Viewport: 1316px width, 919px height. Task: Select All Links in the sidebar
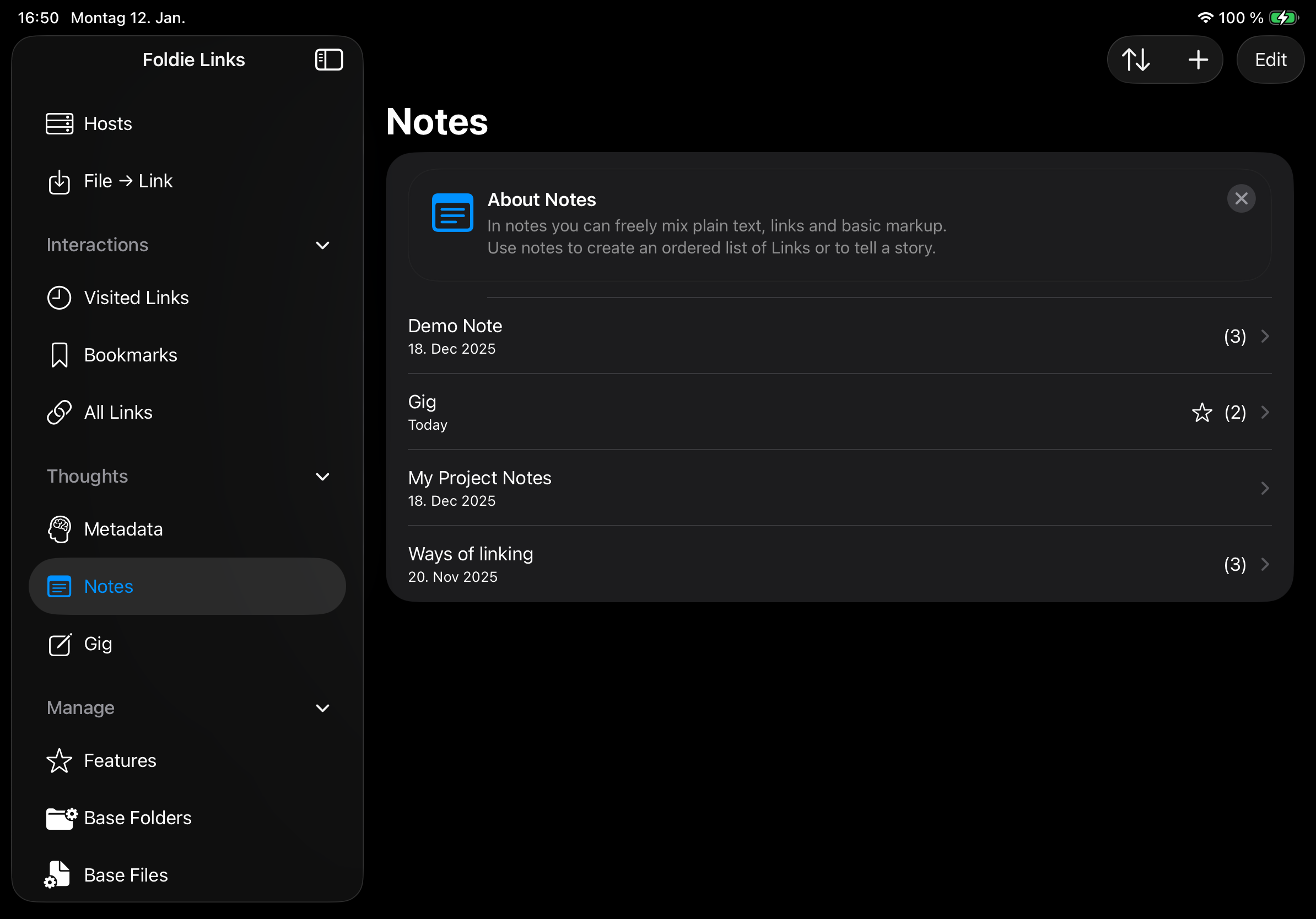[117, 412]
